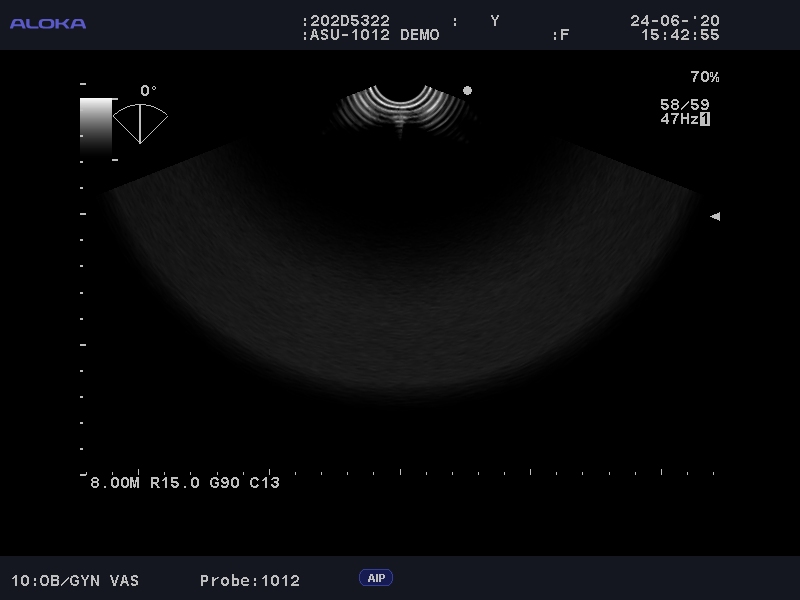Click the 70% power readout

pyautogui.click(x=704, y=77)
